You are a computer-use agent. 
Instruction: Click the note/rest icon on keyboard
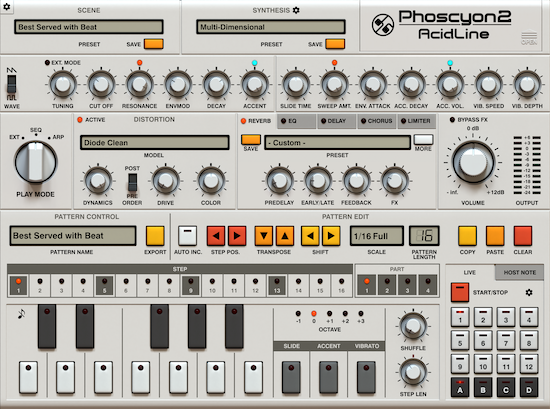[x=21, y=314]
